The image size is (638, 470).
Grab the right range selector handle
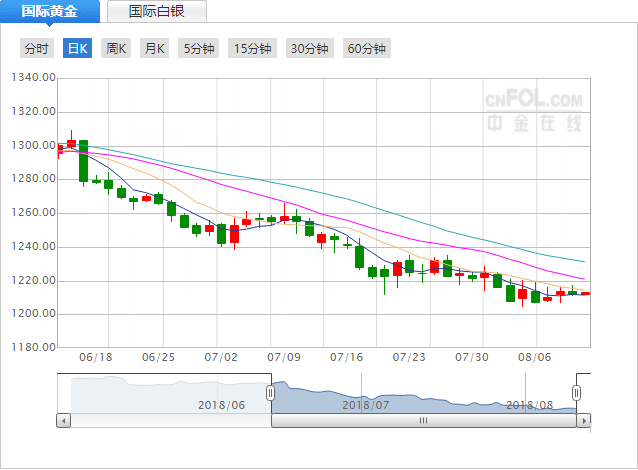(576, 393)
